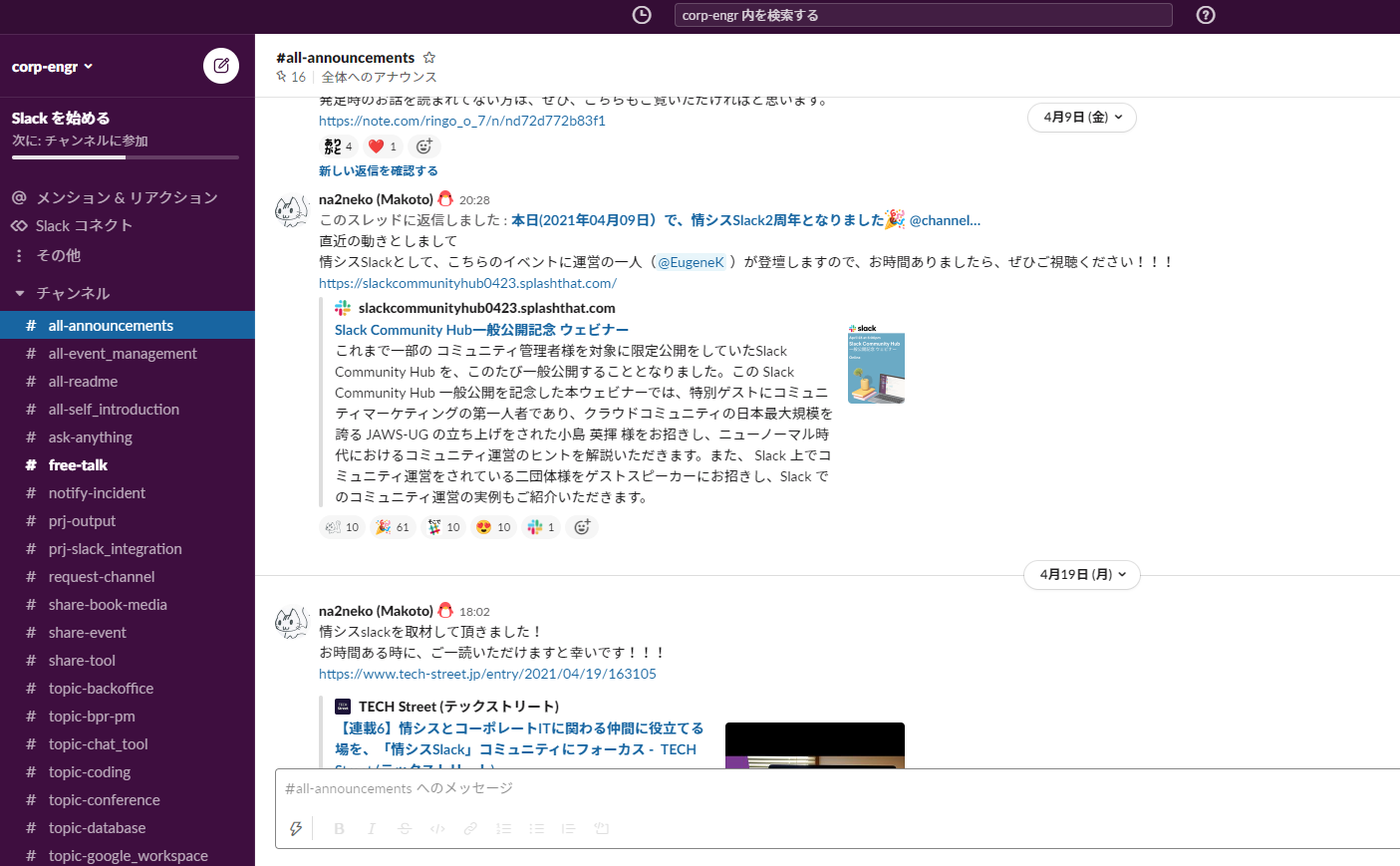Click the Slack を始める progress bar
This screenshot has width=1400, height=866.
pyautogui.click(x=126, y=157)
